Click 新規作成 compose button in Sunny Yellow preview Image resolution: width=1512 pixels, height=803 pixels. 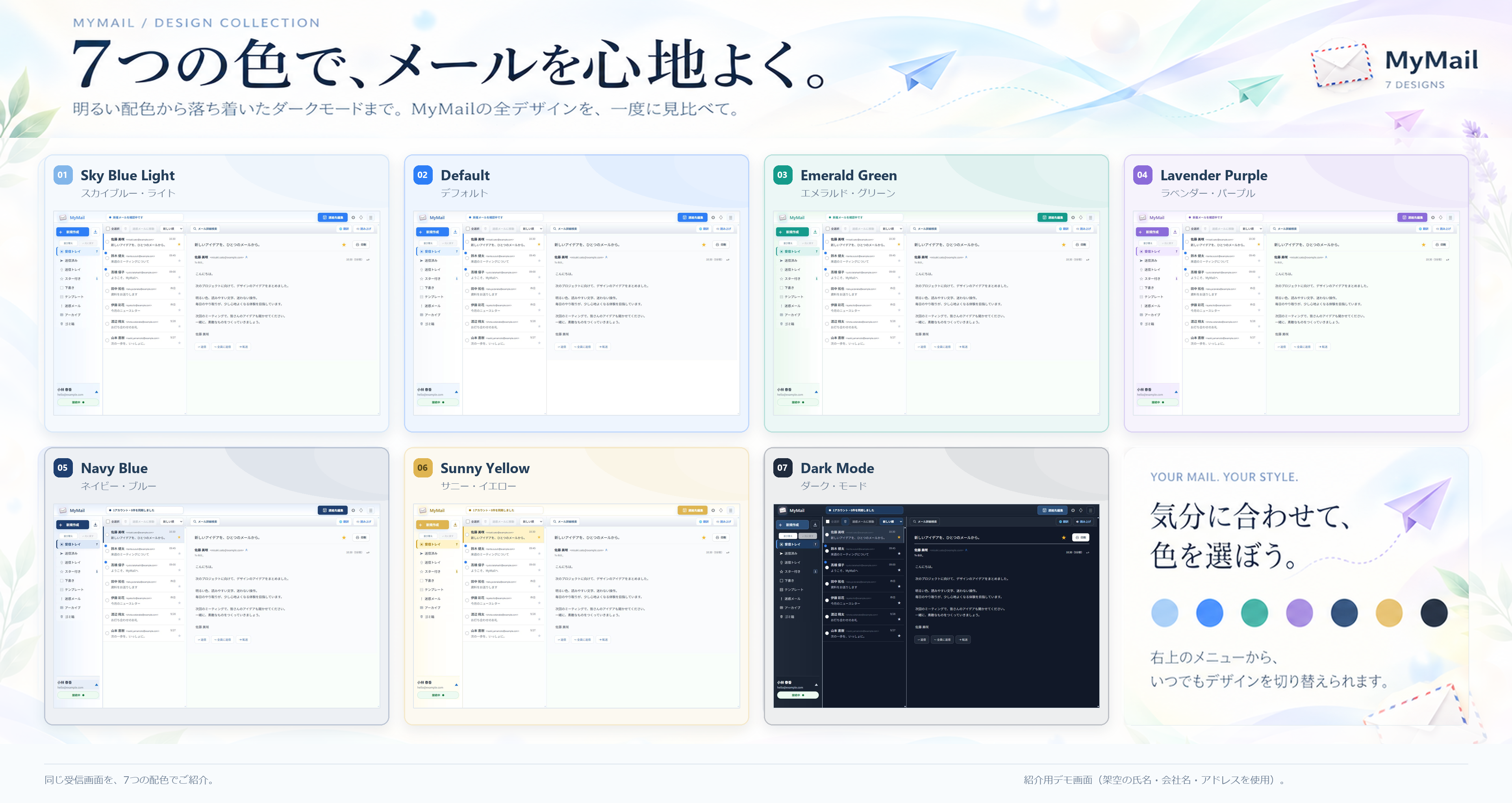[433, 525]
